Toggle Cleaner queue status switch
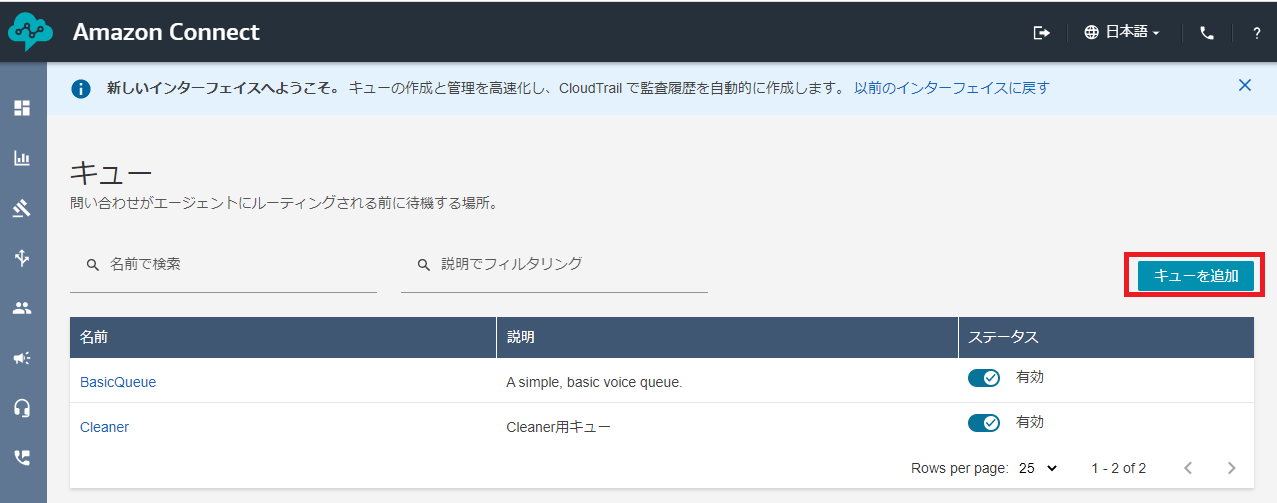This screenshot has width=1277, height=503. [x=984, y=423]
